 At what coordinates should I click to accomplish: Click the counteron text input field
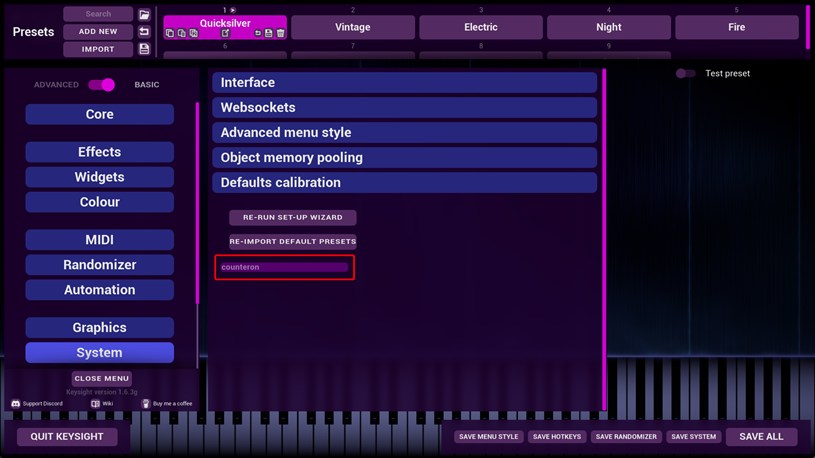click(284, 267)
